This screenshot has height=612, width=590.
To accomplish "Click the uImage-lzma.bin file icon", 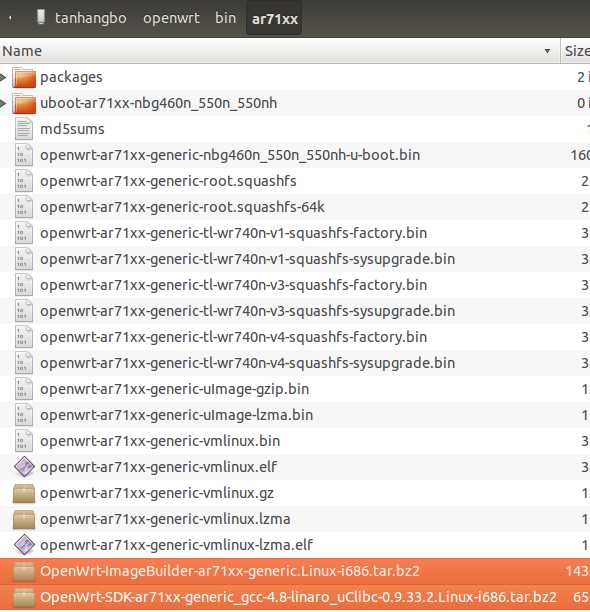I will click(24, 415).
